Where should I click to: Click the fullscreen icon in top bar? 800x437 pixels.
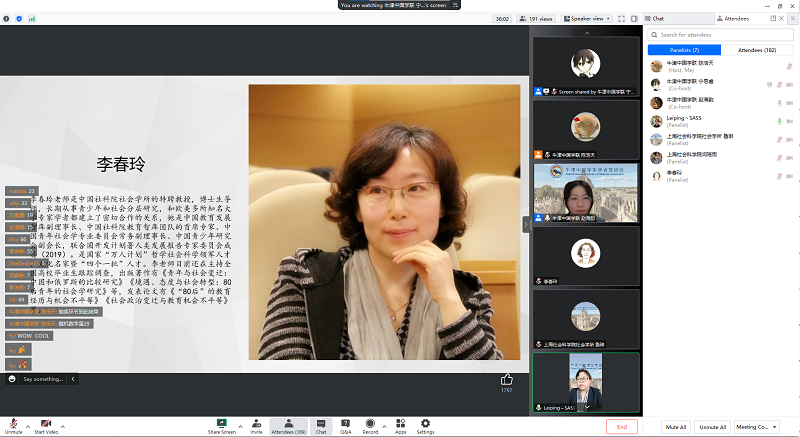coord(621,18)
